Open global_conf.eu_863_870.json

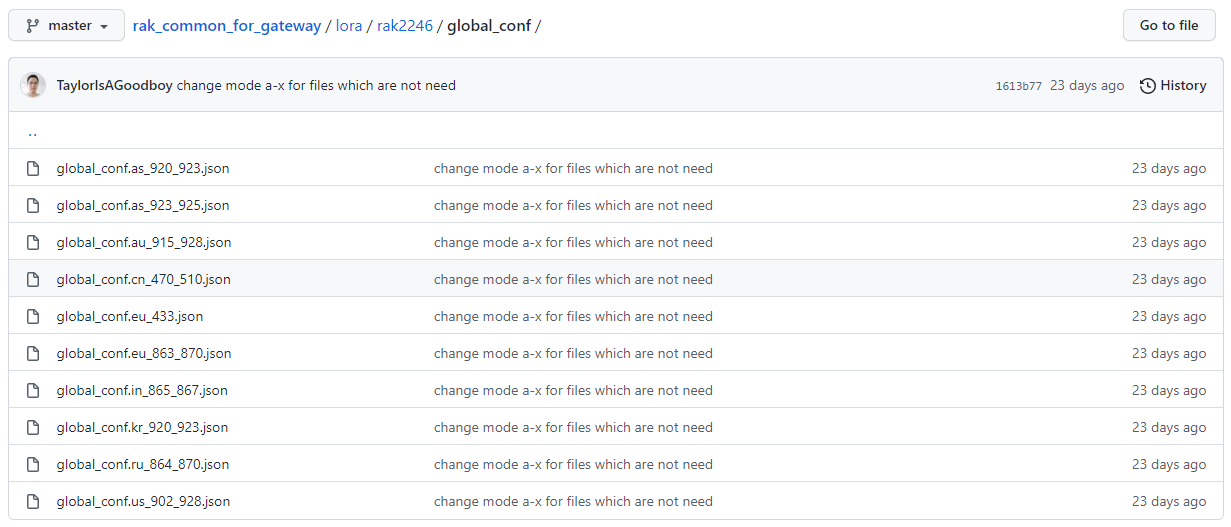click(144, 353)
